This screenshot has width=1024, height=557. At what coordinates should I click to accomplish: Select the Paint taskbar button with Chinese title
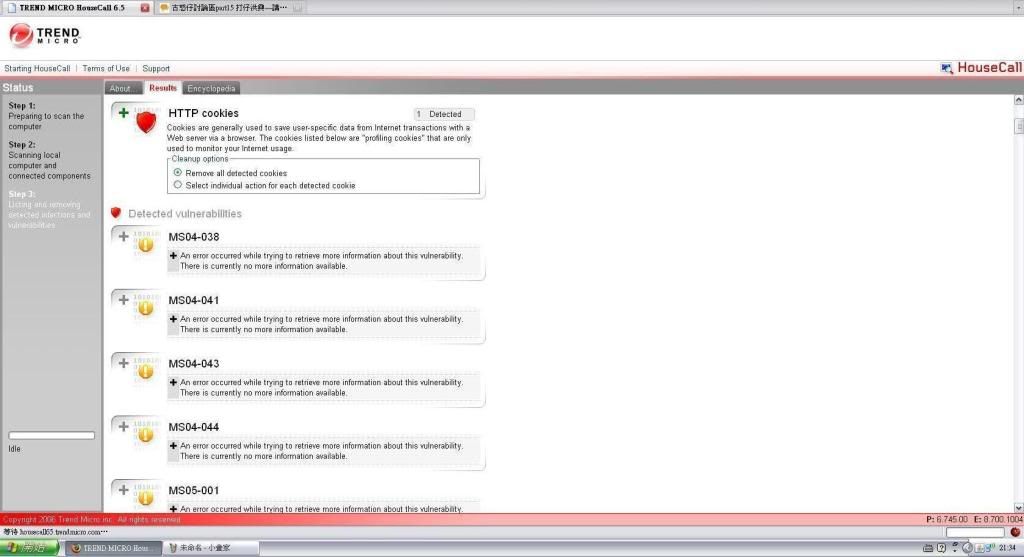click(208, 548)
